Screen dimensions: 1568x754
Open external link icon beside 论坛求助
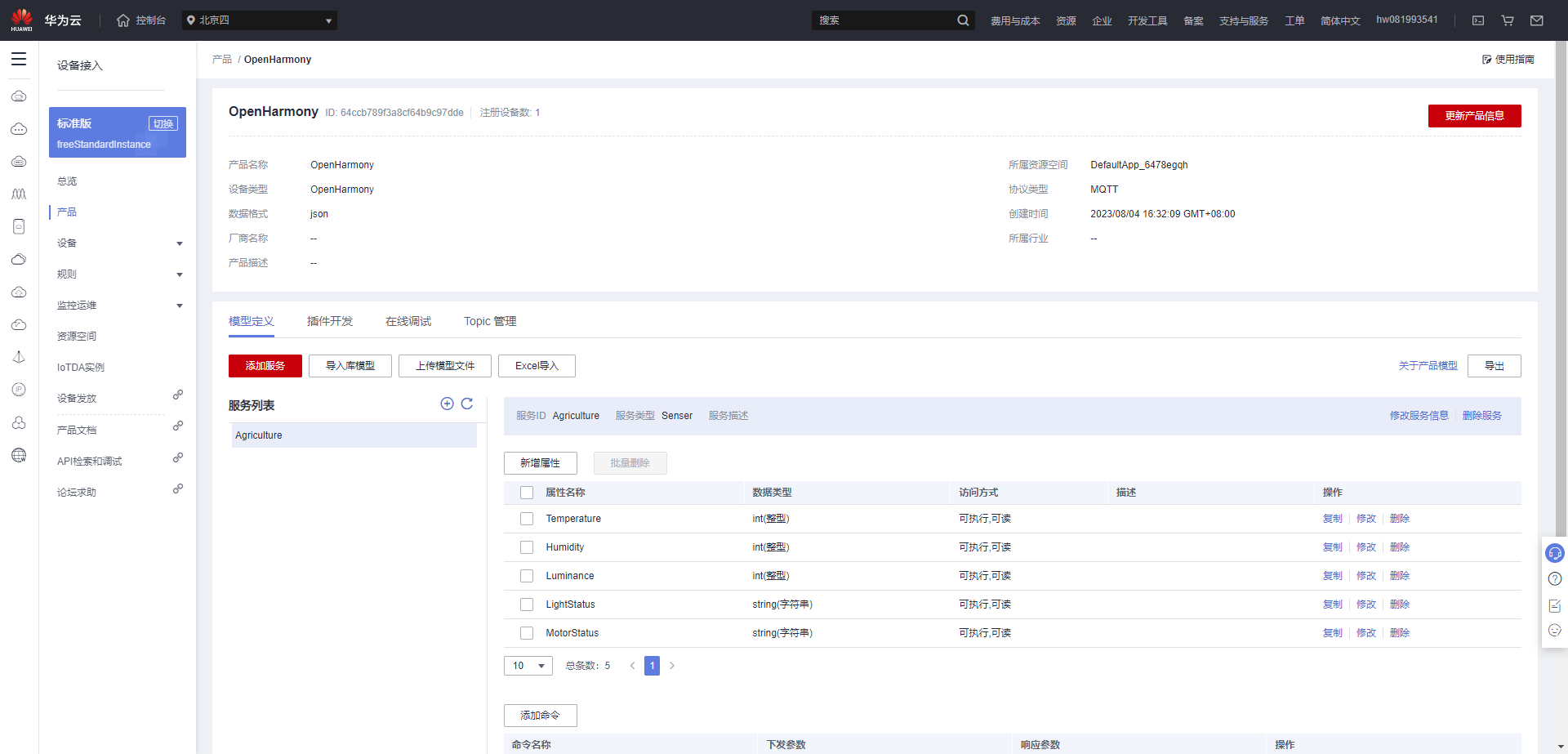coord(178,489)
